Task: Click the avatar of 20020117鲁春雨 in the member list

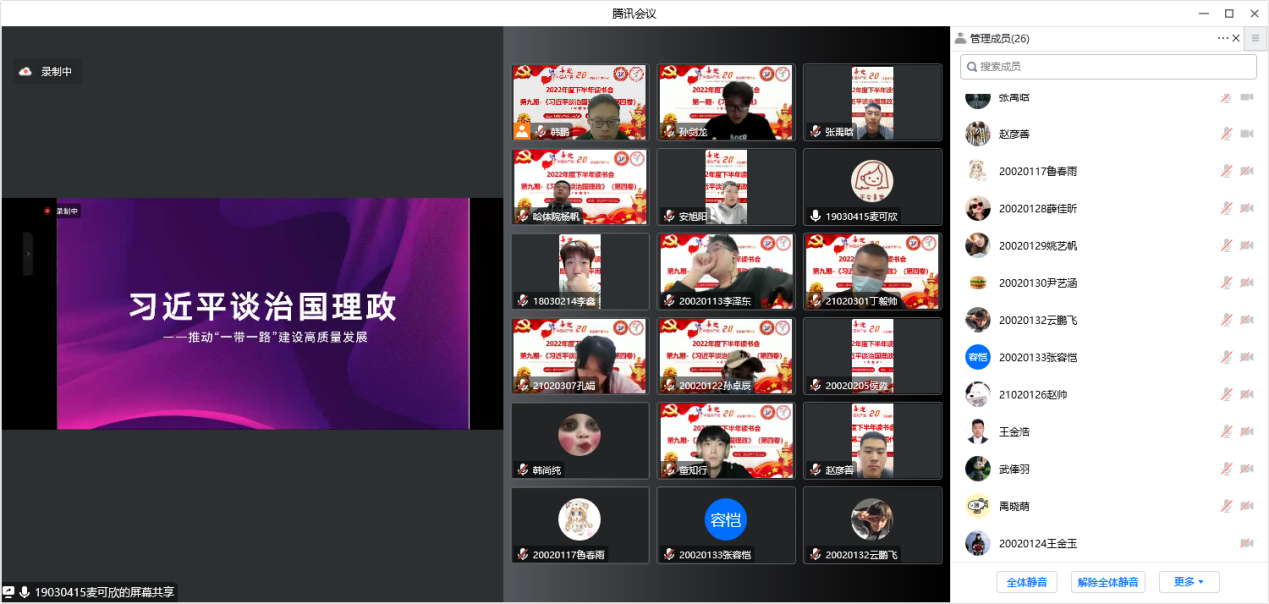Action: click(x=978, y=171)
